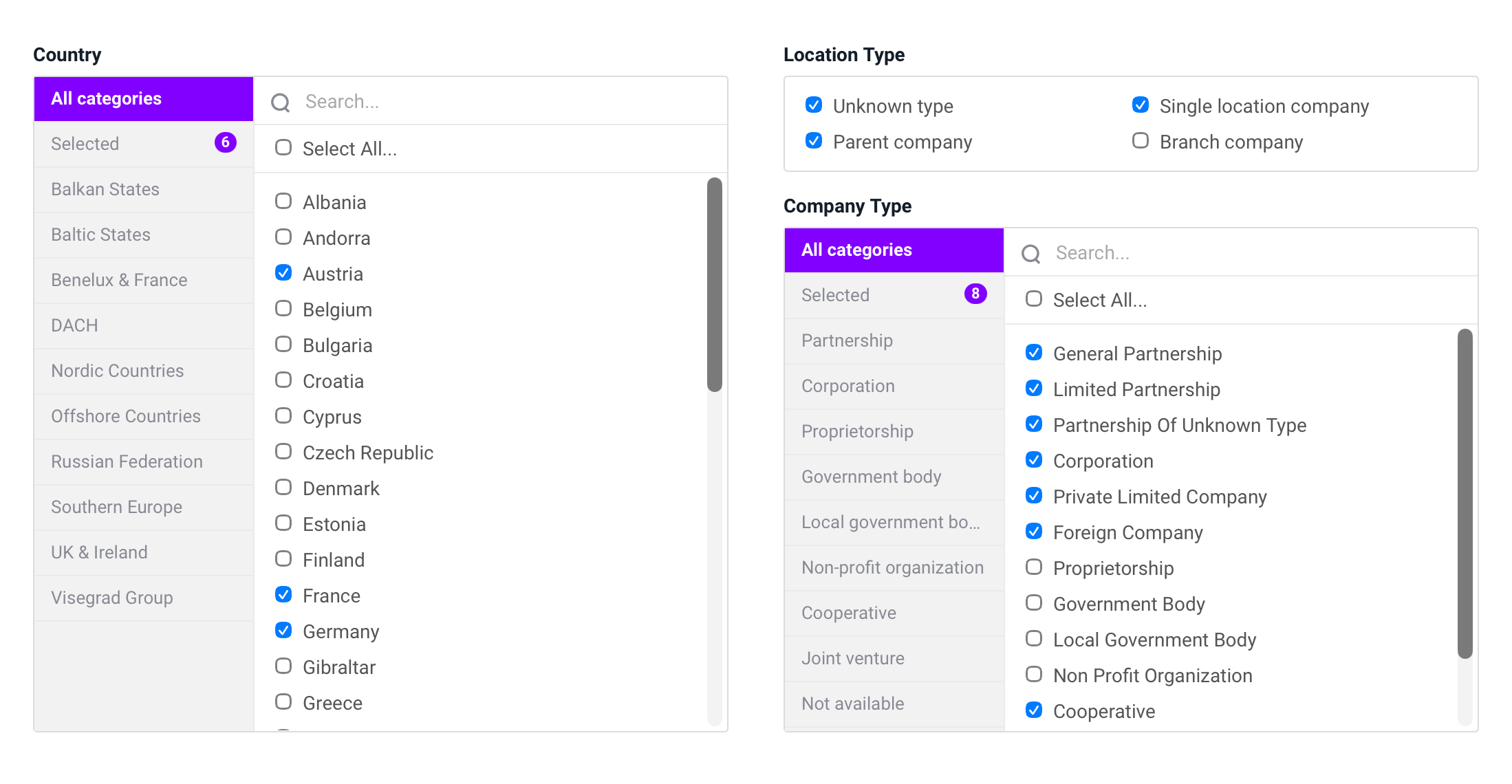Click the Offshore Countries category

pos(125,416)
